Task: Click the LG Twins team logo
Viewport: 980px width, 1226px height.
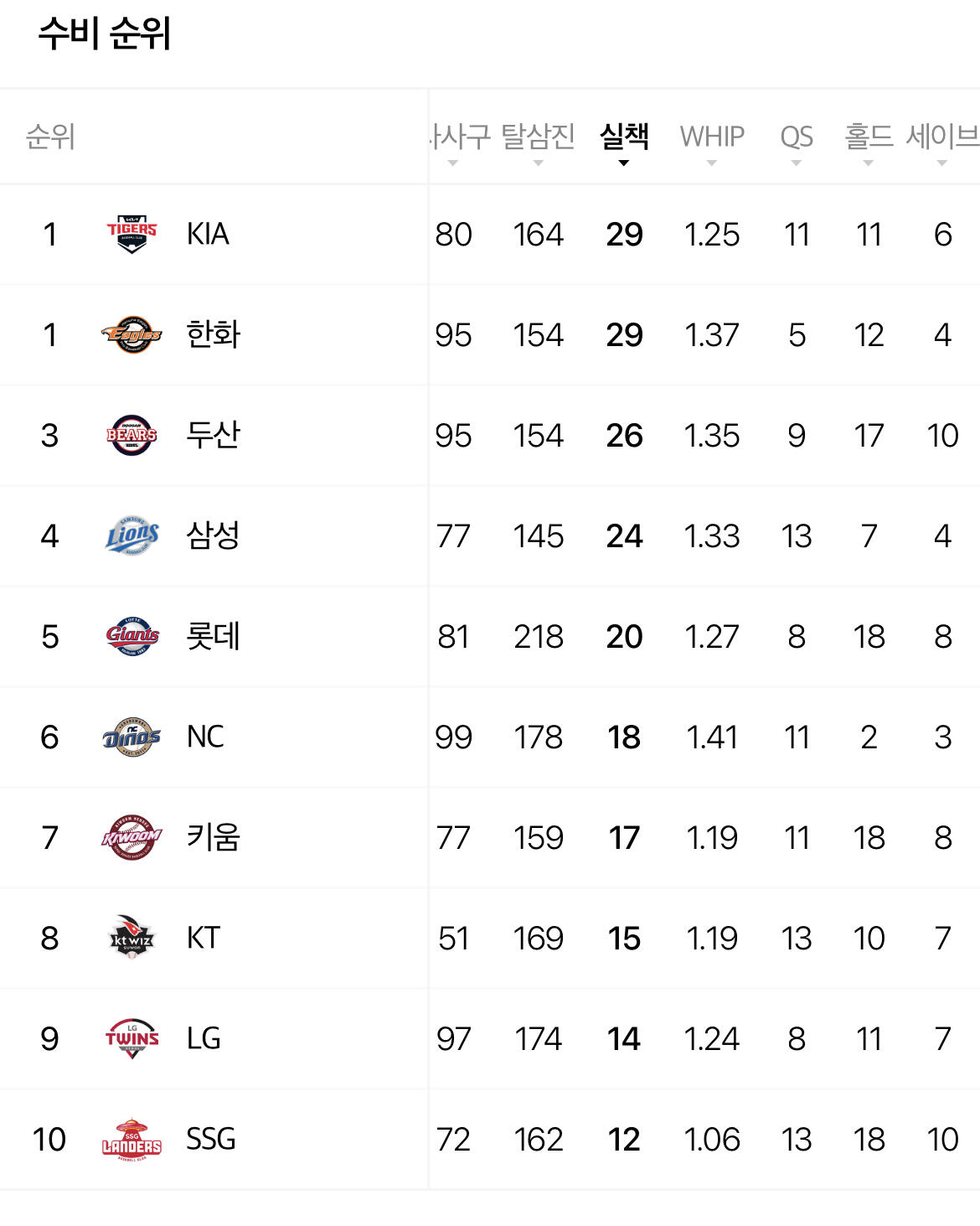Action: pos(132,1038)
